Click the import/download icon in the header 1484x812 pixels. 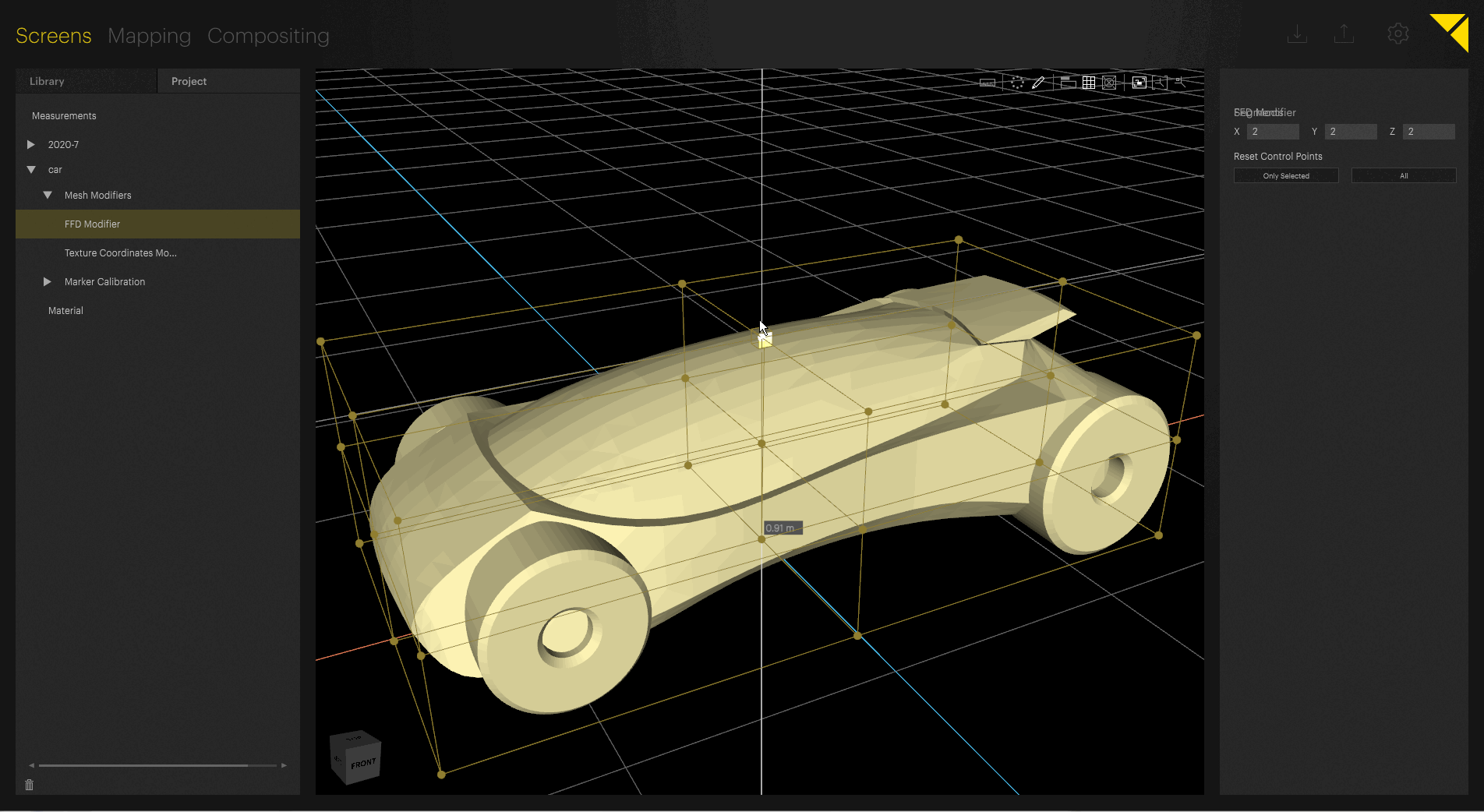[1297, 34]
